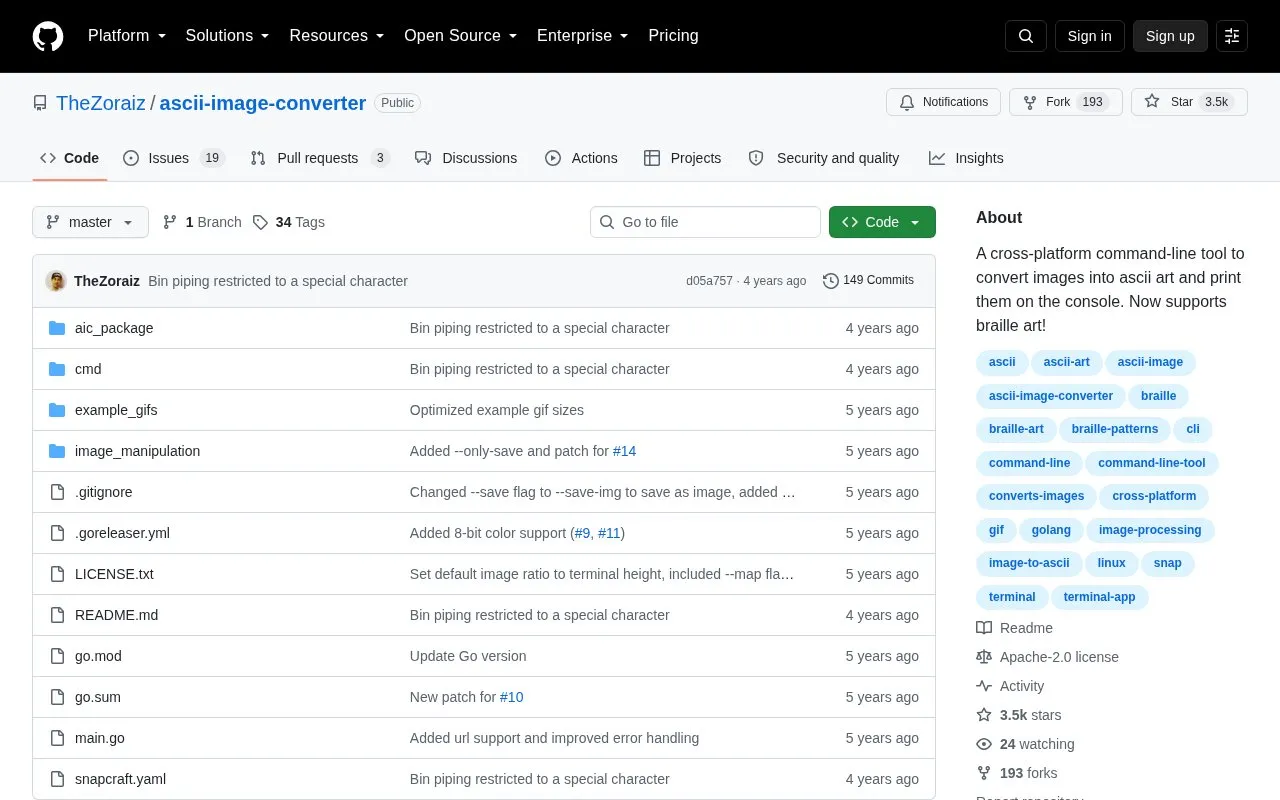Open the ascii-image-converter repository link

[263, 103]
